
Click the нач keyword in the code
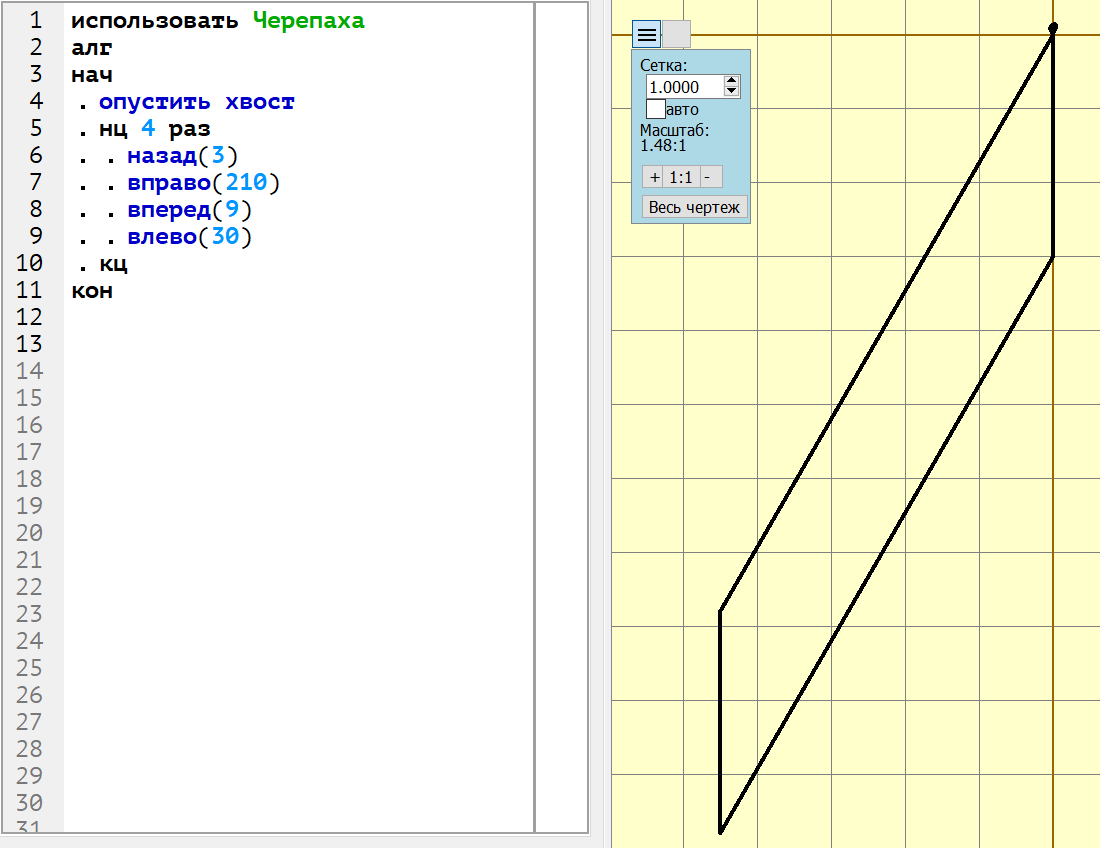click(x=91, y=74)
